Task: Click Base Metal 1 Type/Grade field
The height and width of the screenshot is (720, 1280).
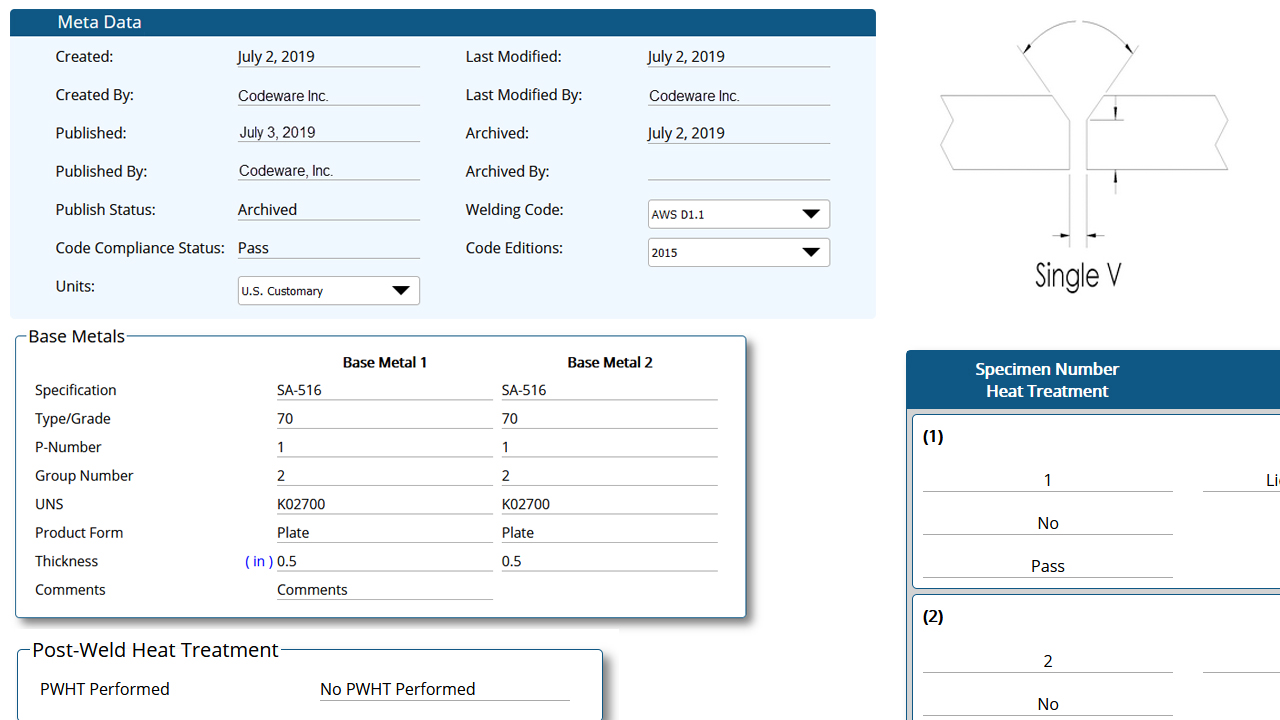Action: [x=384, y=419]
